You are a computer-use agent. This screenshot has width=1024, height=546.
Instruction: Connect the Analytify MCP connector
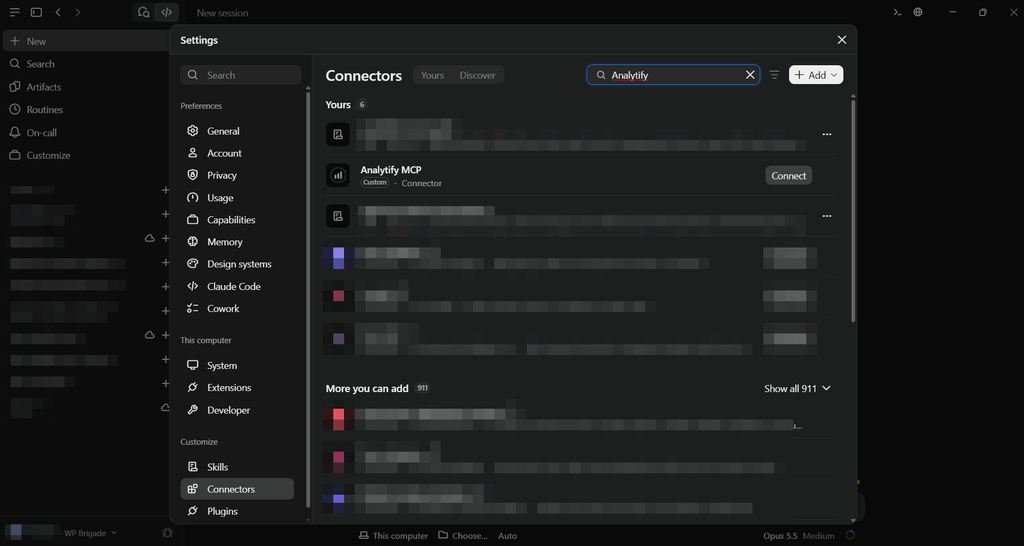tap(788, 176)
